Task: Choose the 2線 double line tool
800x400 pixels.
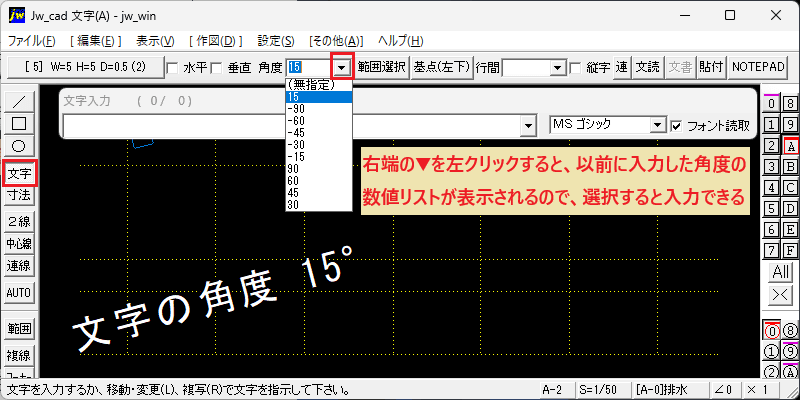Action: (19, 221)
